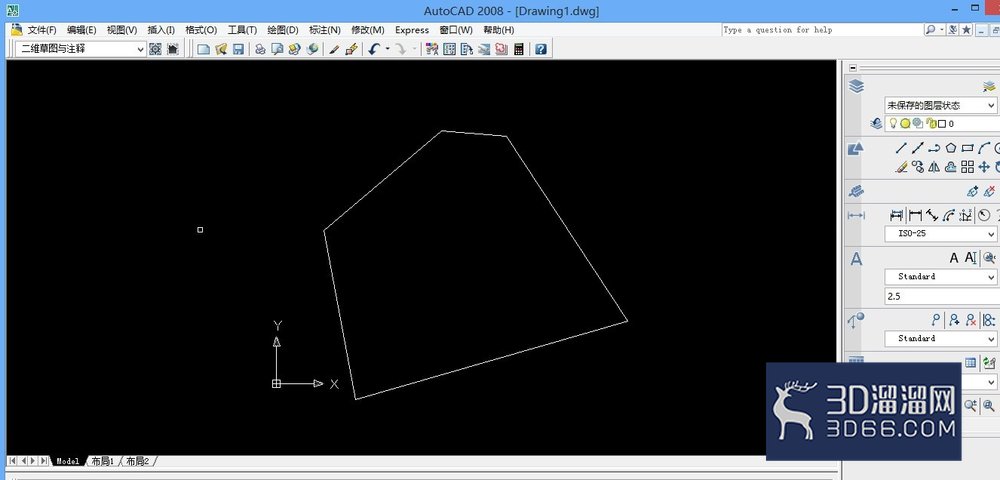Toggle layer 0 on/off lightbulb
This screenshot has width=1000, height=480.
(893, 124)
